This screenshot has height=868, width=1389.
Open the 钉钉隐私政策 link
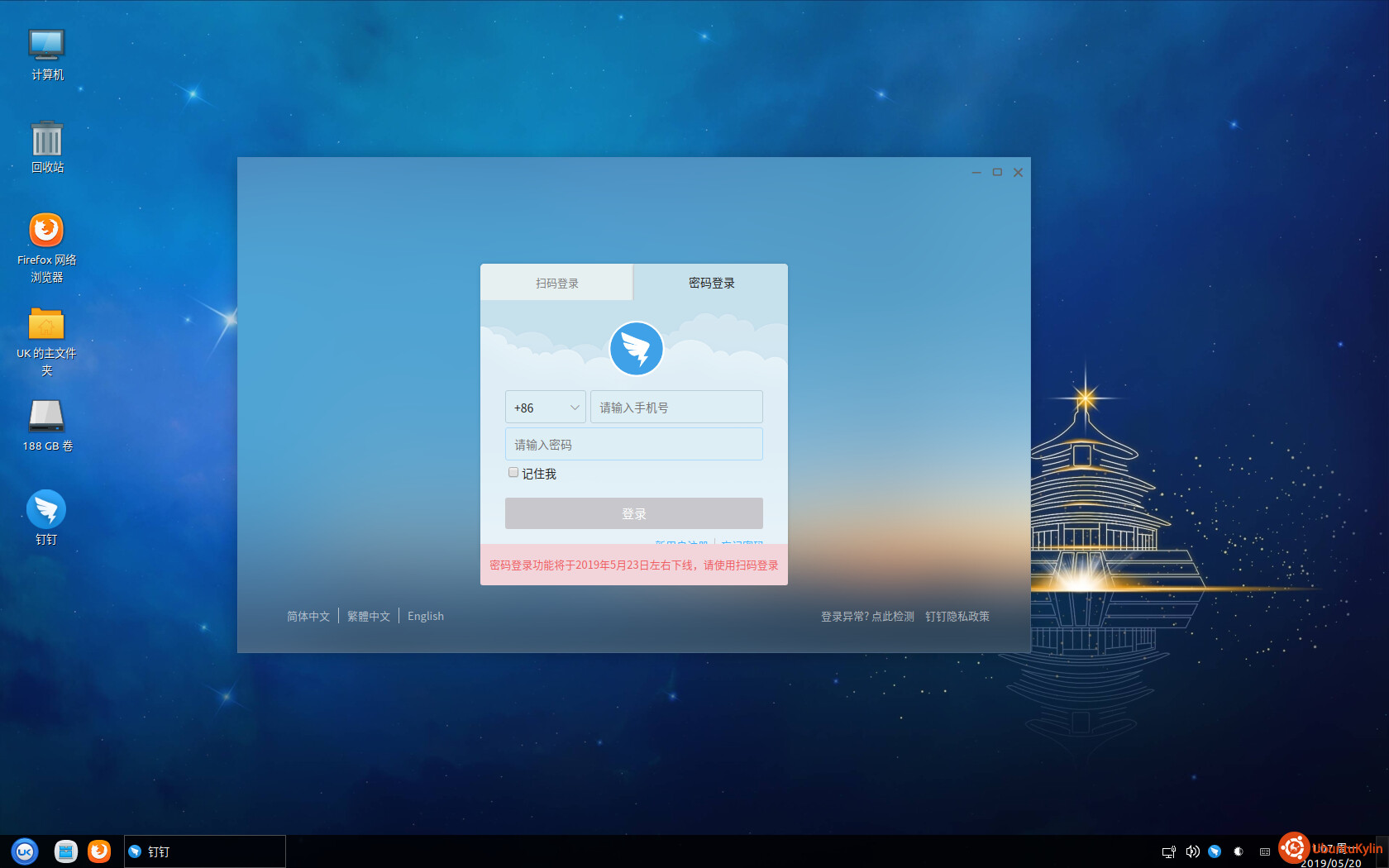[x=957, y=617]
